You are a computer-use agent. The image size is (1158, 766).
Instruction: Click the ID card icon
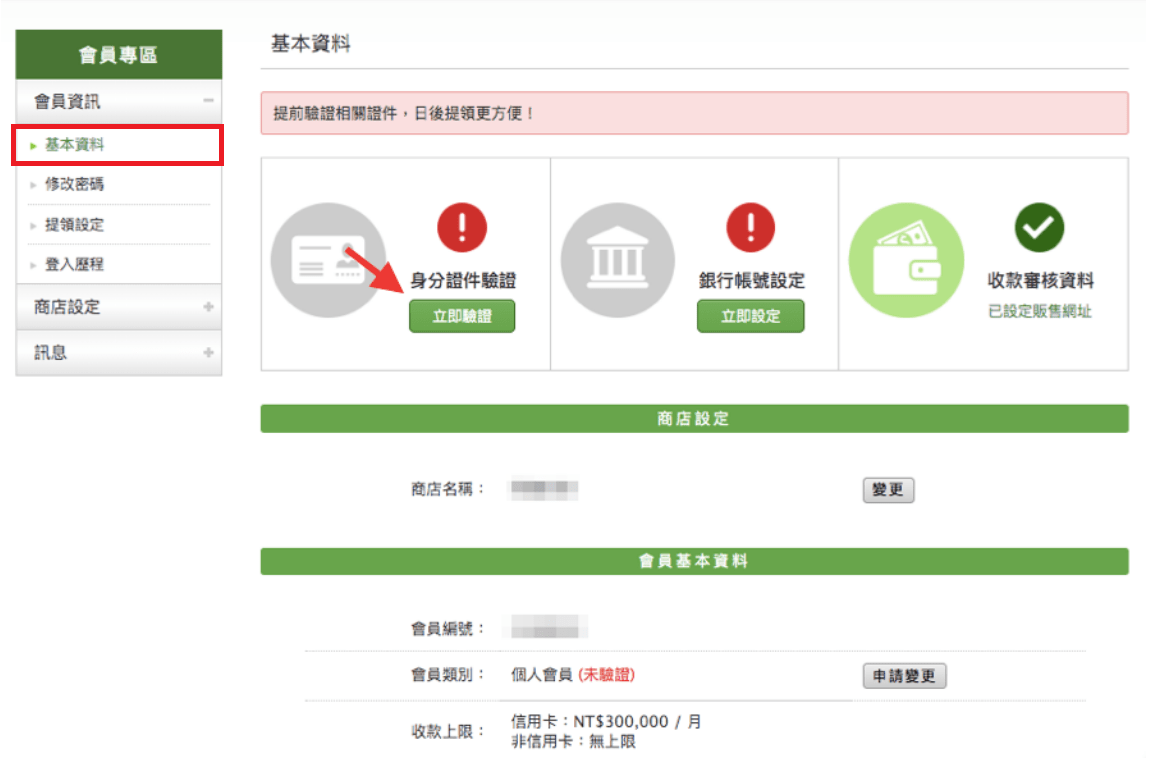click(x=329, y=261)
